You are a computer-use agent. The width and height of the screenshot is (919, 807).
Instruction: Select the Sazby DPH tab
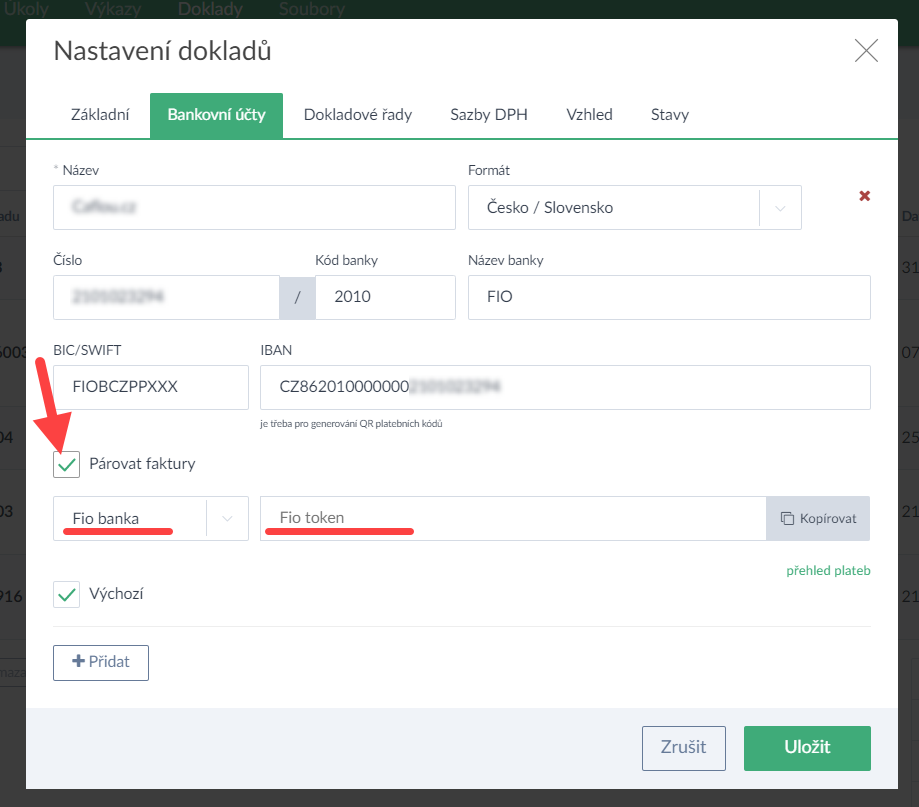click(x=489, y=115)
